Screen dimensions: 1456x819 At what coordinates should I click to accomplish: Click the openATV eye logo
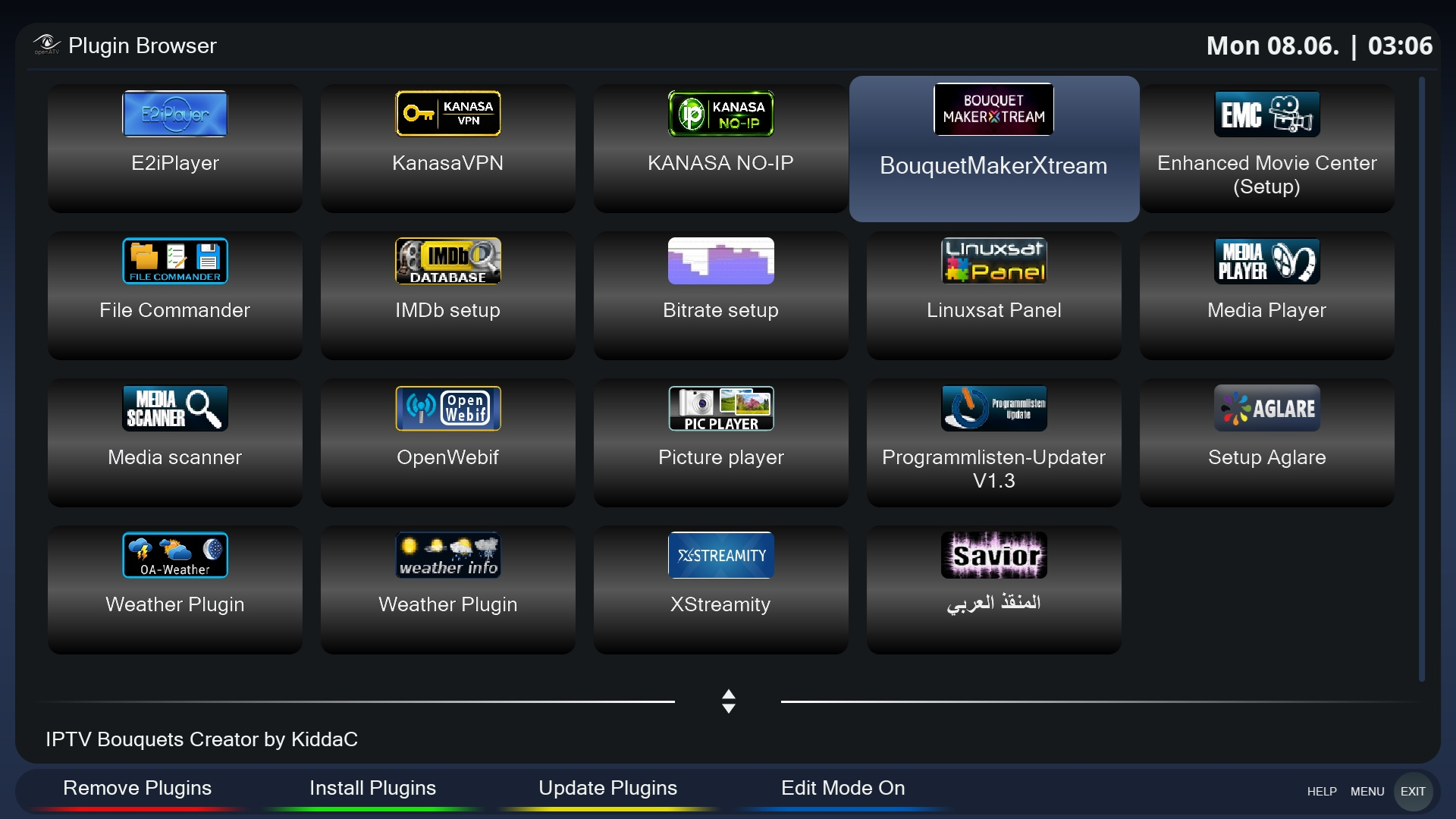pos(46,44)
